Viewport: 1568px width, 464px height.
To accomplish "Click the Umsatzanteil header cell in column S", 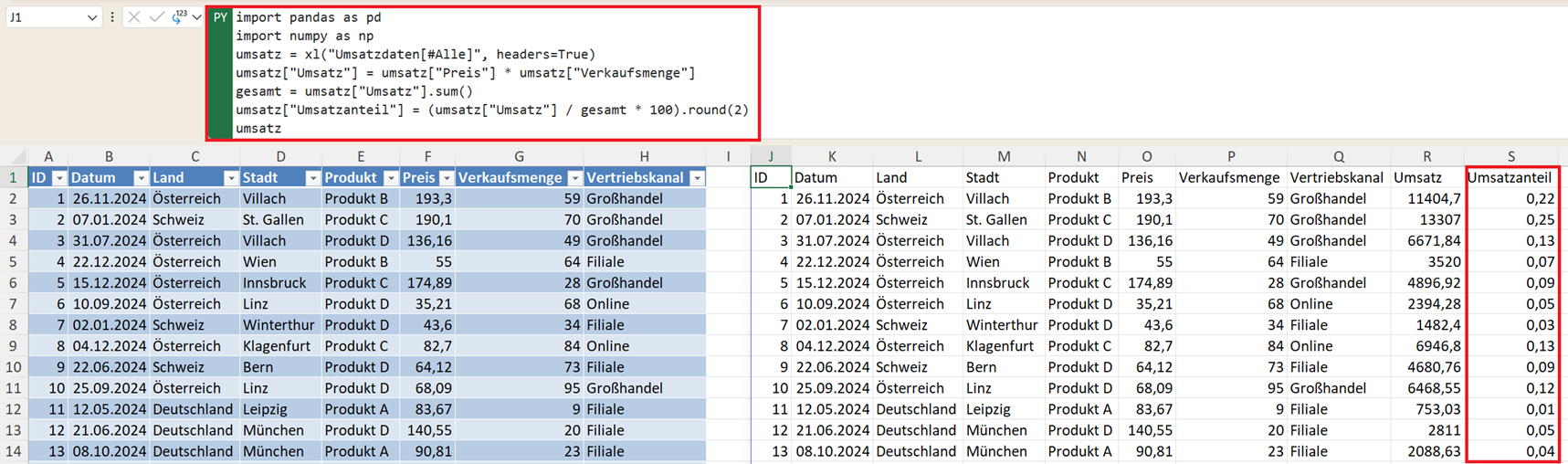I will point(1509,178).
